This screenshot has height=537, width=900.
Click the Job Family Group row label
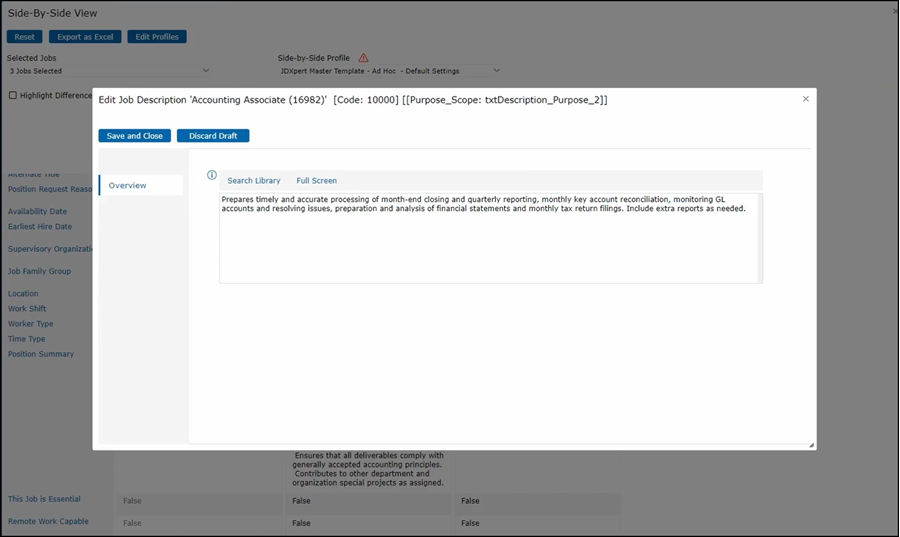[x=40, y=271]
